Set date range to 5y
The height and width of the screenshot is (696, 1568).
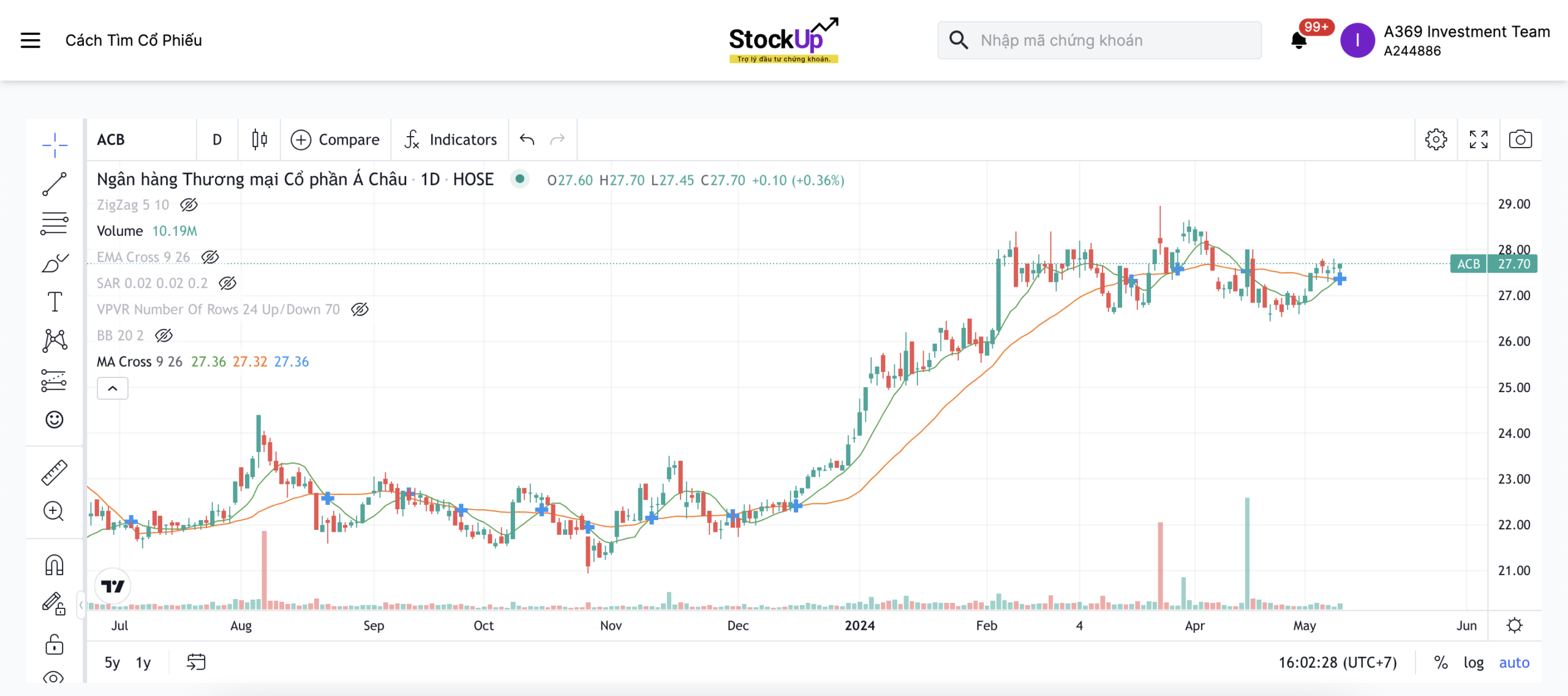(112, 662)
